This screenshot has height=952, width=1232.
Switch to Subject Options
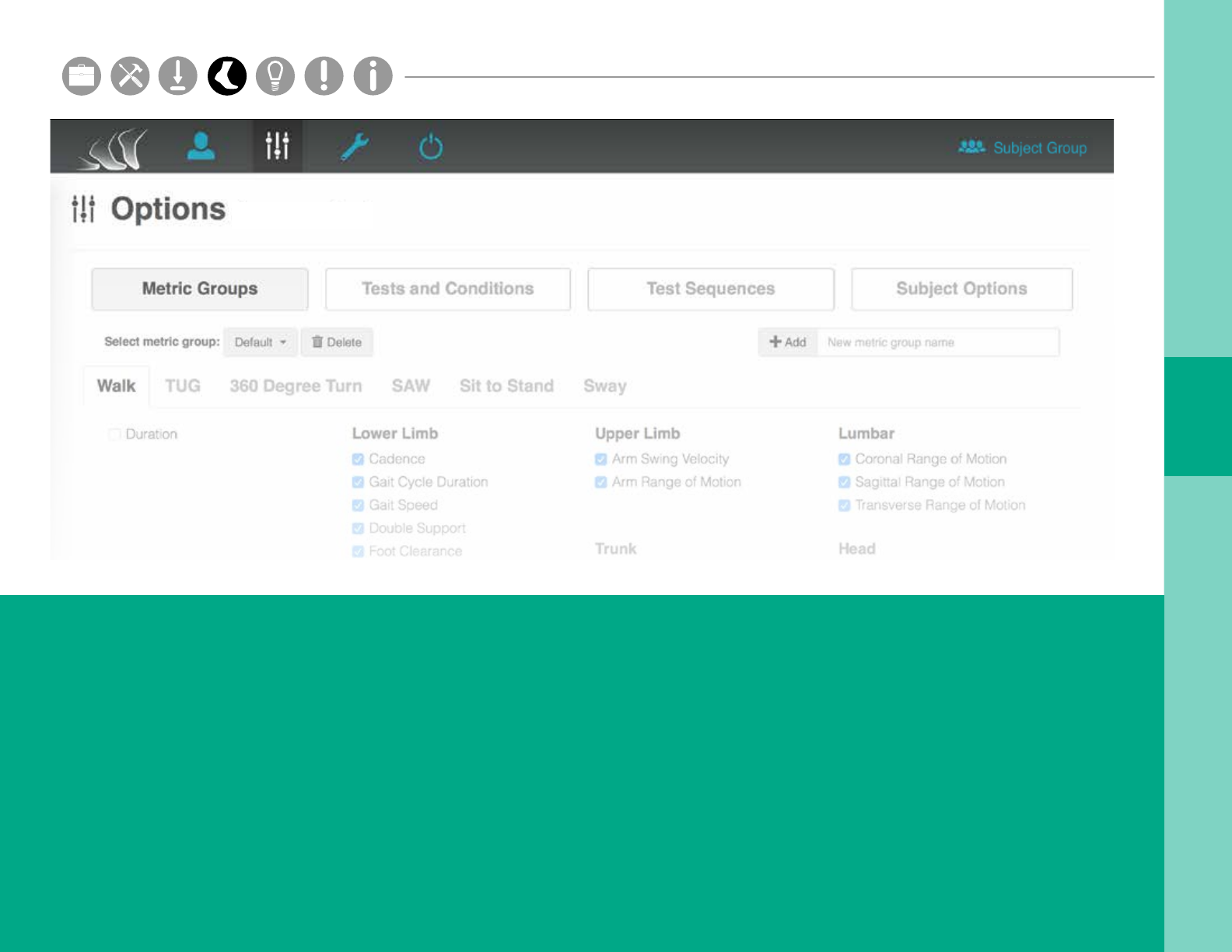962,289
